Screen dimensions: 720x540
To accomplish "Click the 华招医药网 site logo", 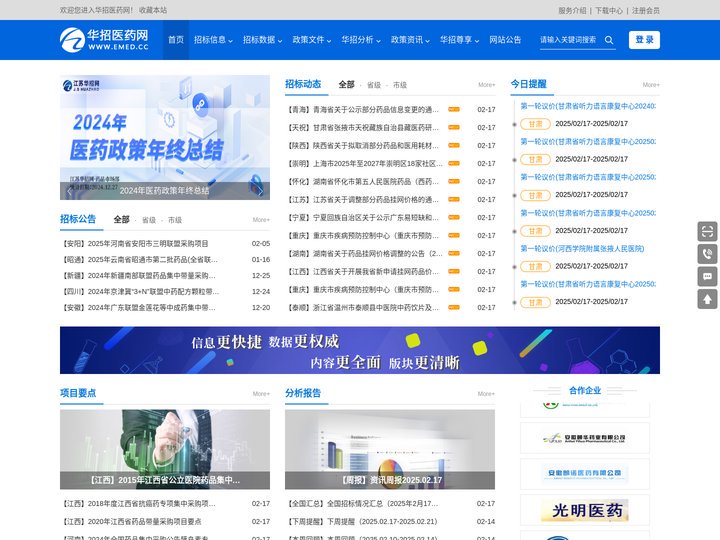I will pos(104,39).
